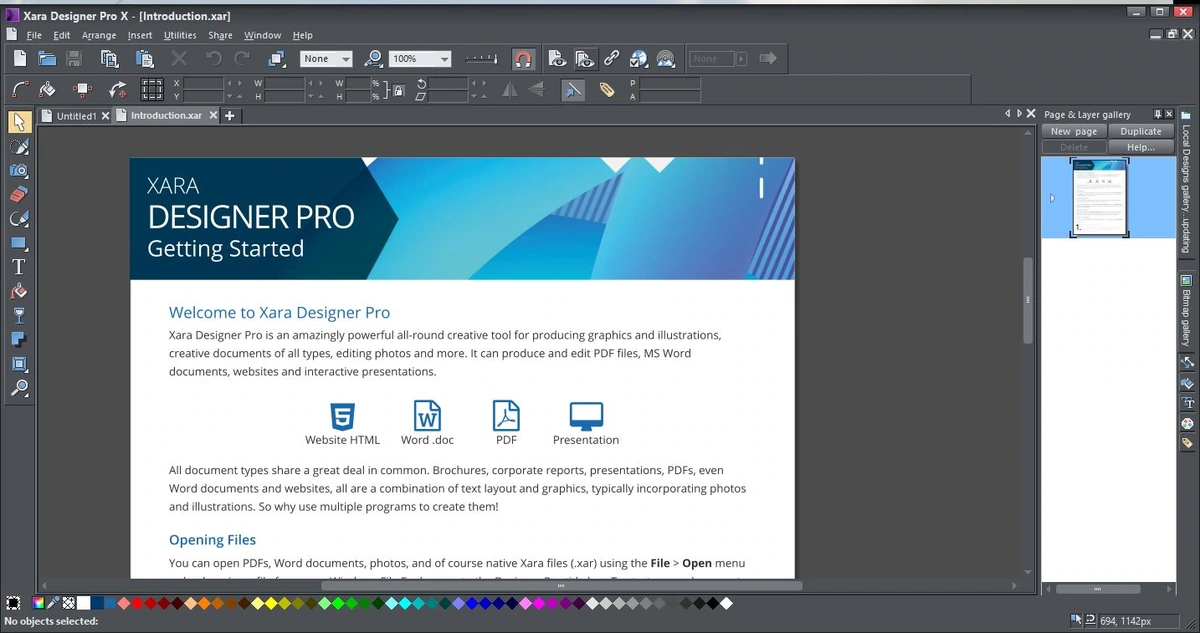Open the Bitmap gallery side tab
1200x633 pixels.
[x=1187, y=310]
